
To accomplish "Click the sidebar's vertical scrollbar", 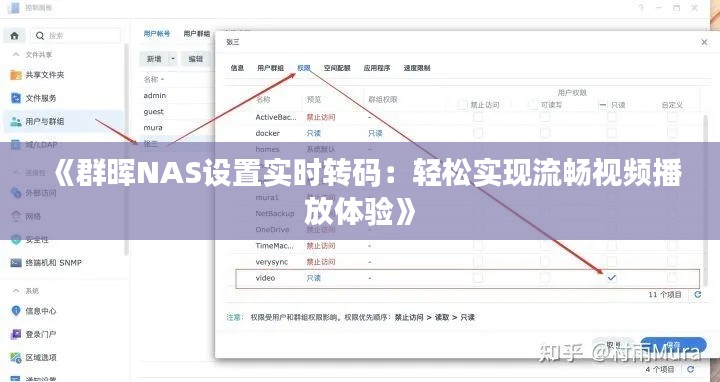I will 126,149.
